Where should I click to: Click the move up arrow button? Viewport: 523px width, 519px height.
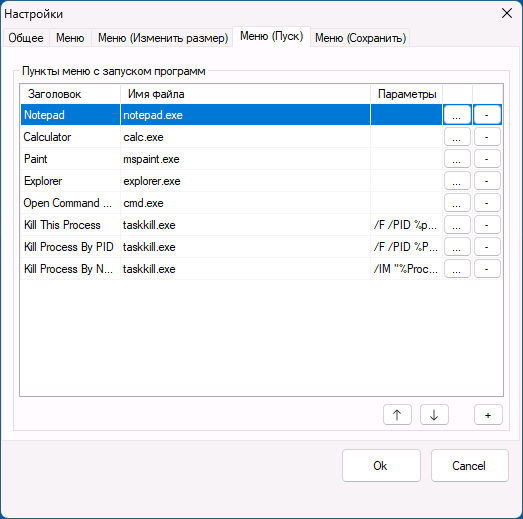click(x=397, y=415)
